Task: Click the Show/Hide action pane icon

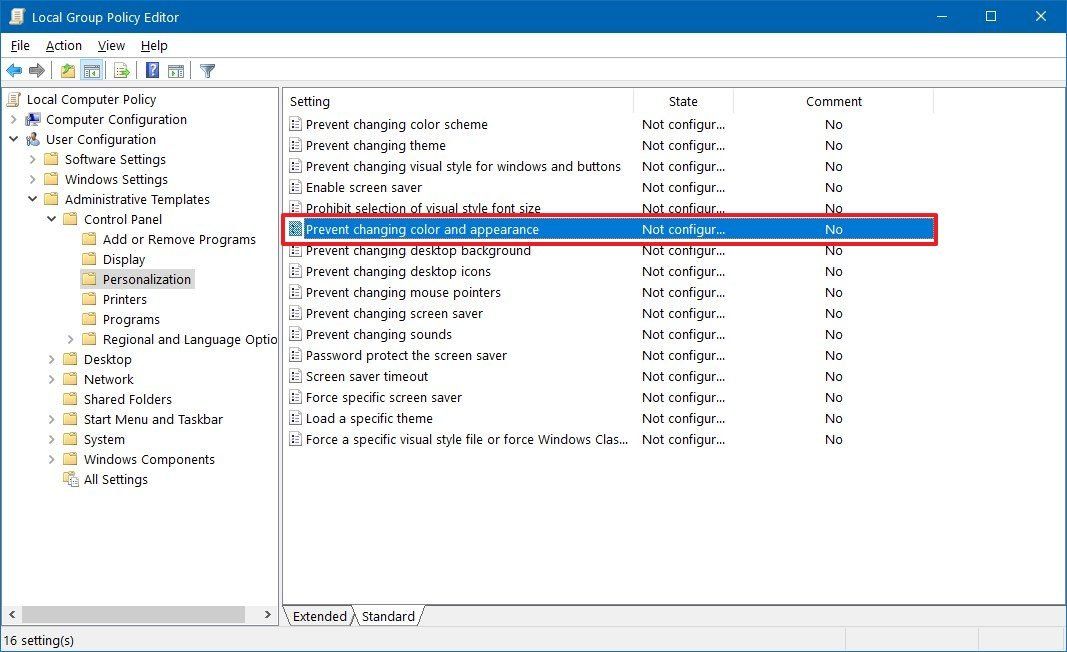Action: tap(175, 70)
